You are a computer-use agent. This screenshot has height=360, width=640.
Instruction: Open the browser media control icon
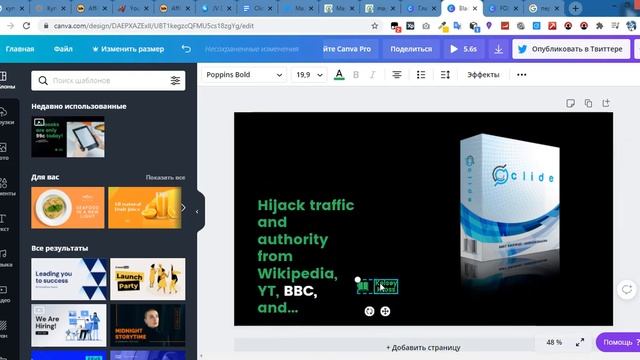pos(615,26)
